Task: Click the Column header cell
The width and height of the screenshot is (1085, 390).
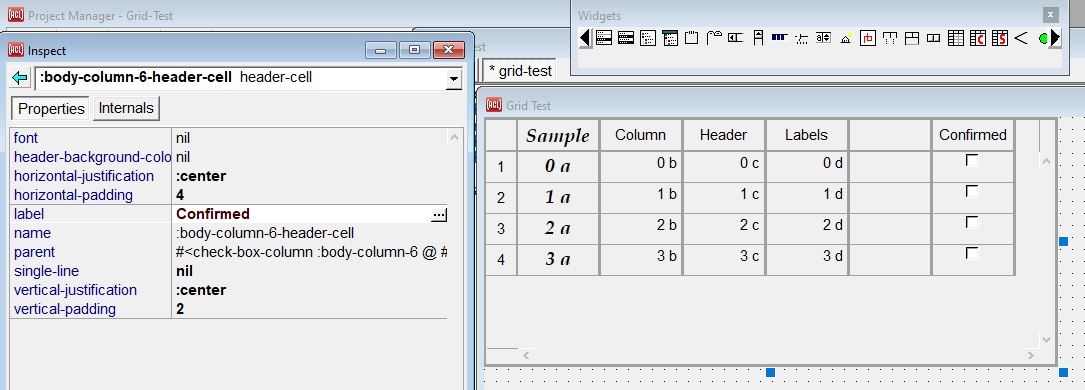Action: pyautogui.click(x=641, y=135)
